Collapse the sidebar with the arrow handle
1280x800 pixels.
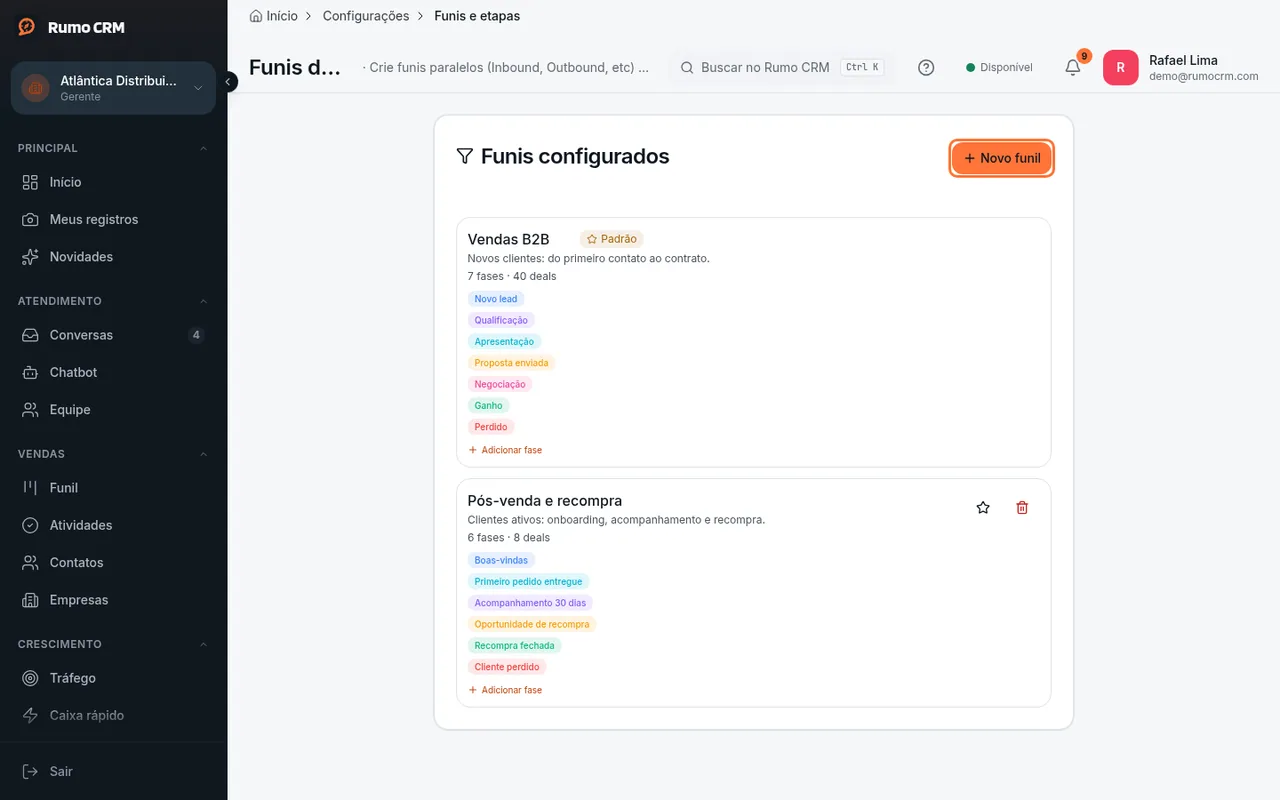[229, 82]
